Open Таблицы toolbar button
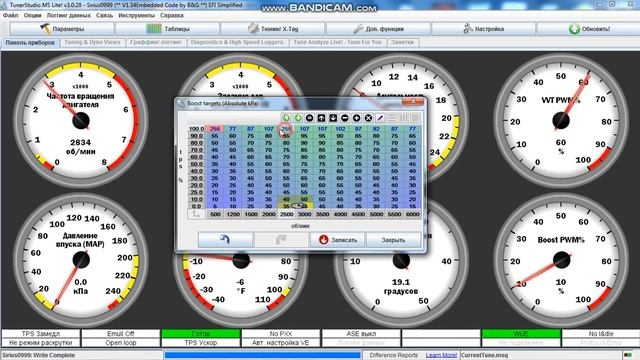640x360 pixels. [168, 29]
